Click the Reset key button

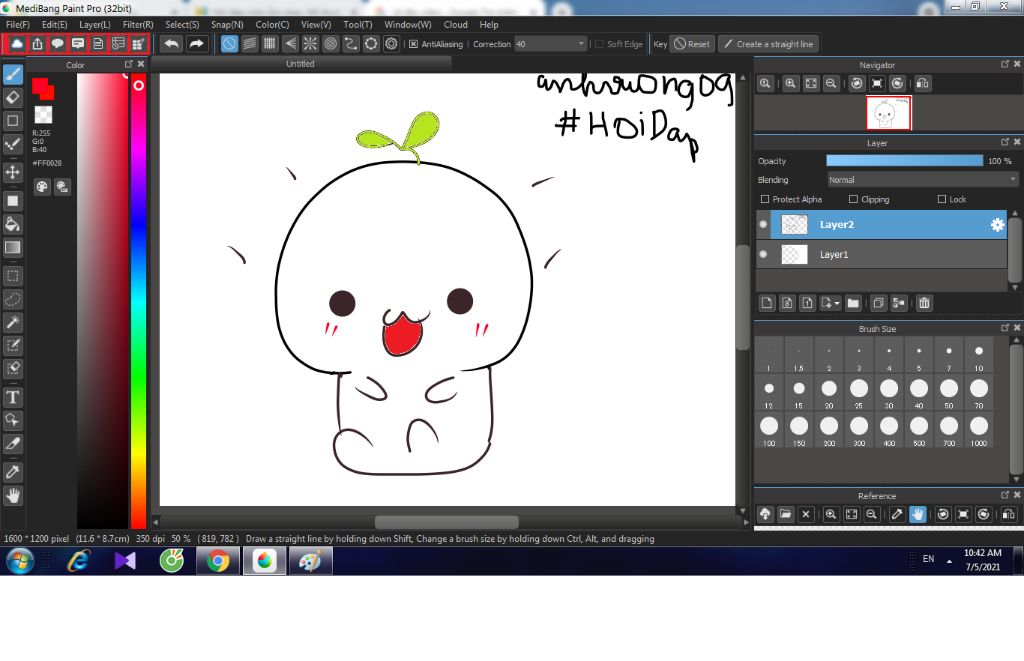tap(692, 44)
